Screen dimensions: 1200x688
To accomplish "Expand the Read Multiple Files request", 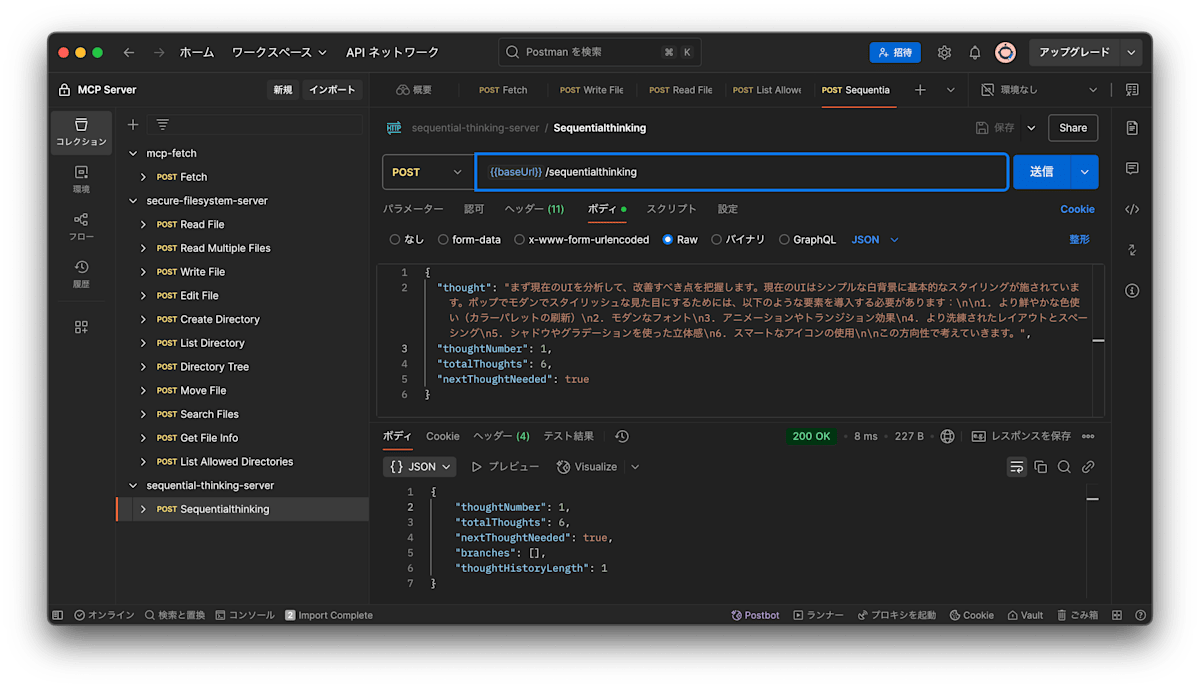I will [144, 248].
